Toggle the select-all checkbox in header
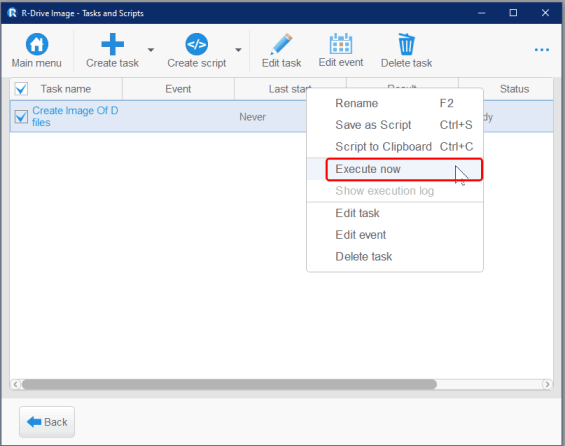The image size is (565, 446). [21, 89]
